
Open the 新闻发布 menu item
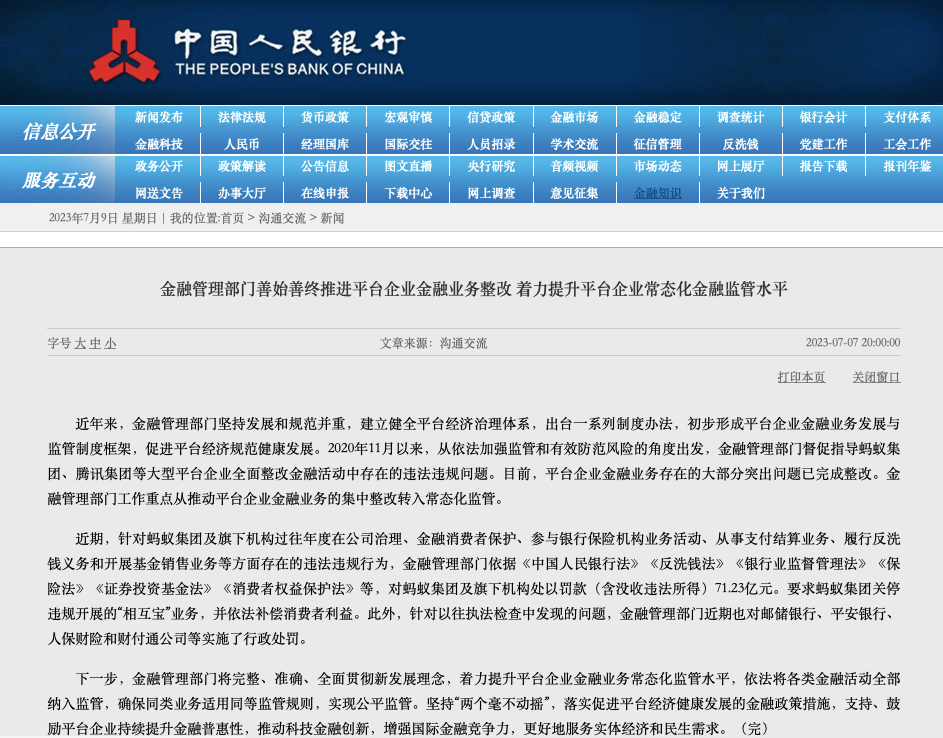pos(158,117)
